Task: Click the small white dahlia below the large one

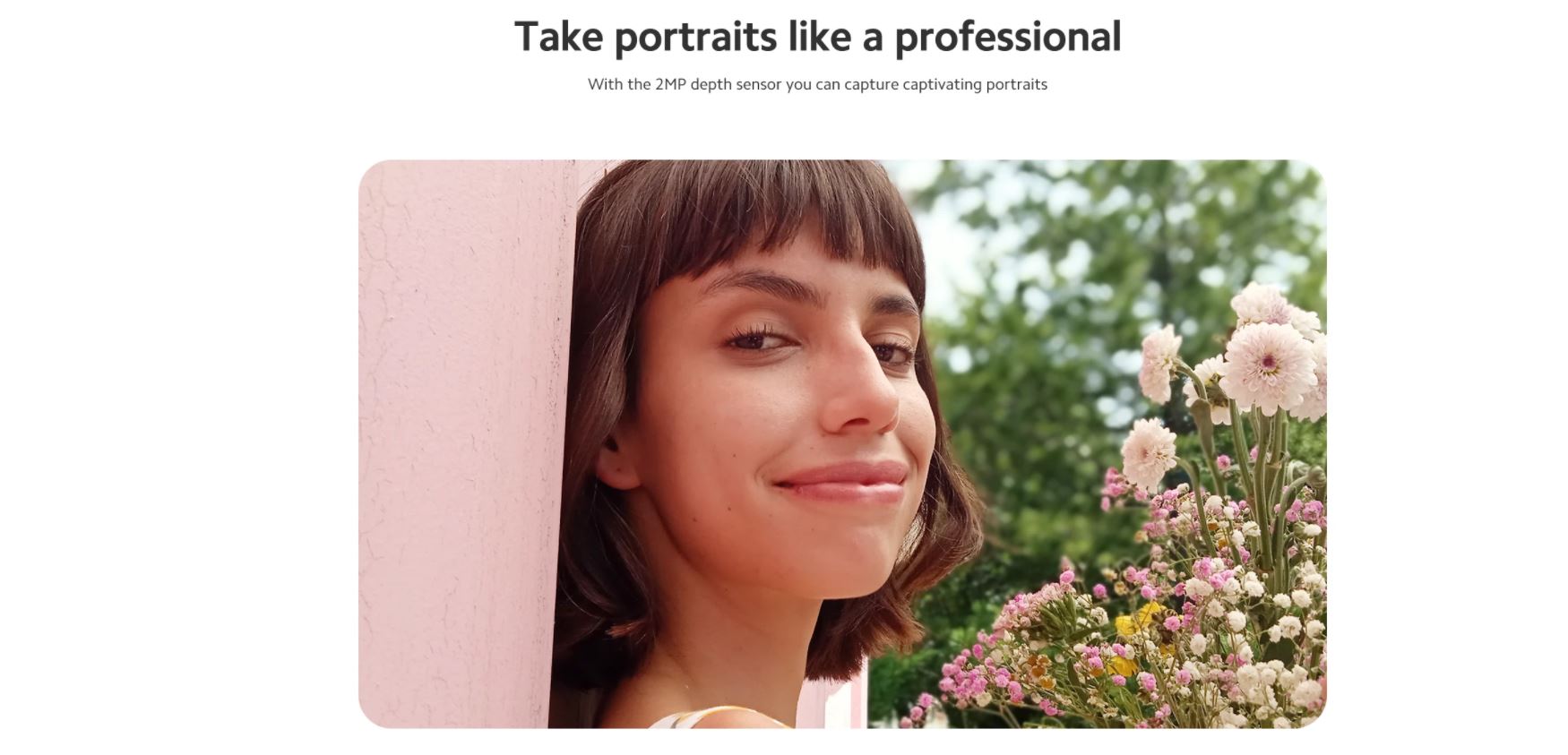Action: click(1148, 453)
